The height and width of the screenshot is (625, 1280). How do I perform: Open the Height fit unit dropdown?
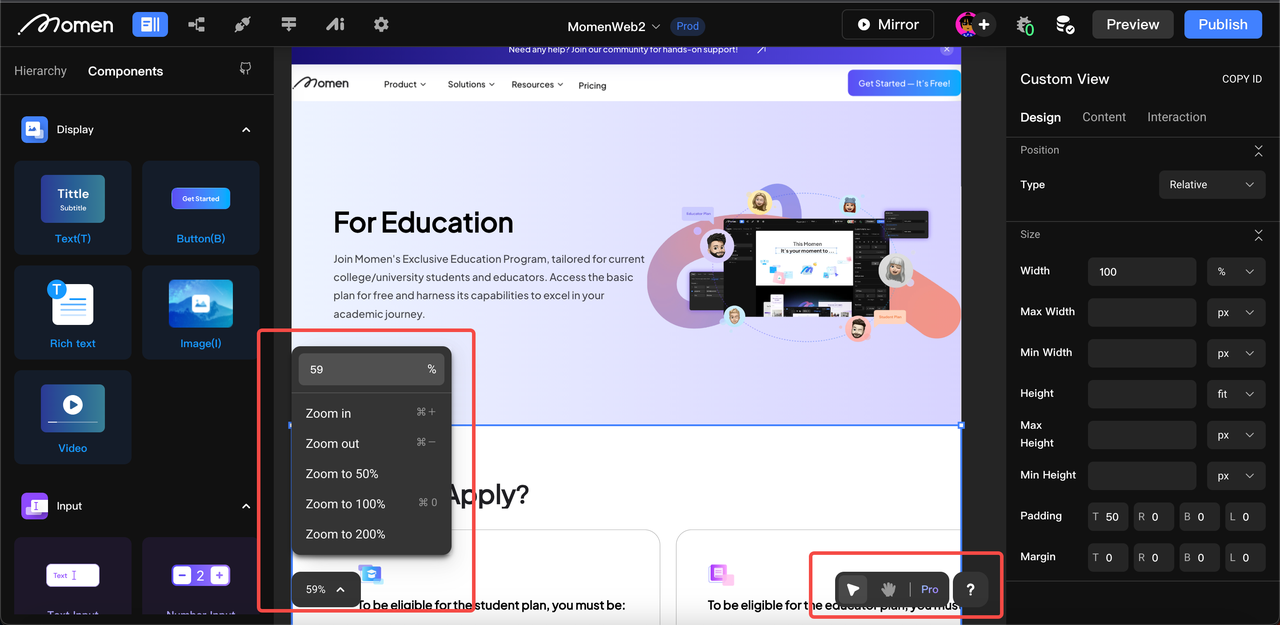(x=1235, y=394)
